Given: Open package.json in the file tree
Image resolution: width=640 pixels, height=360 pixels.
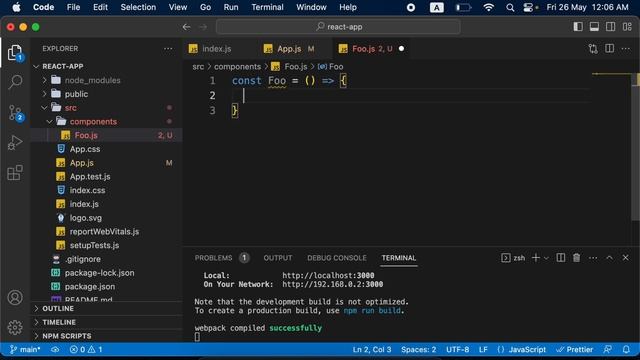Looking at the screenshot, I should (106, 287).
